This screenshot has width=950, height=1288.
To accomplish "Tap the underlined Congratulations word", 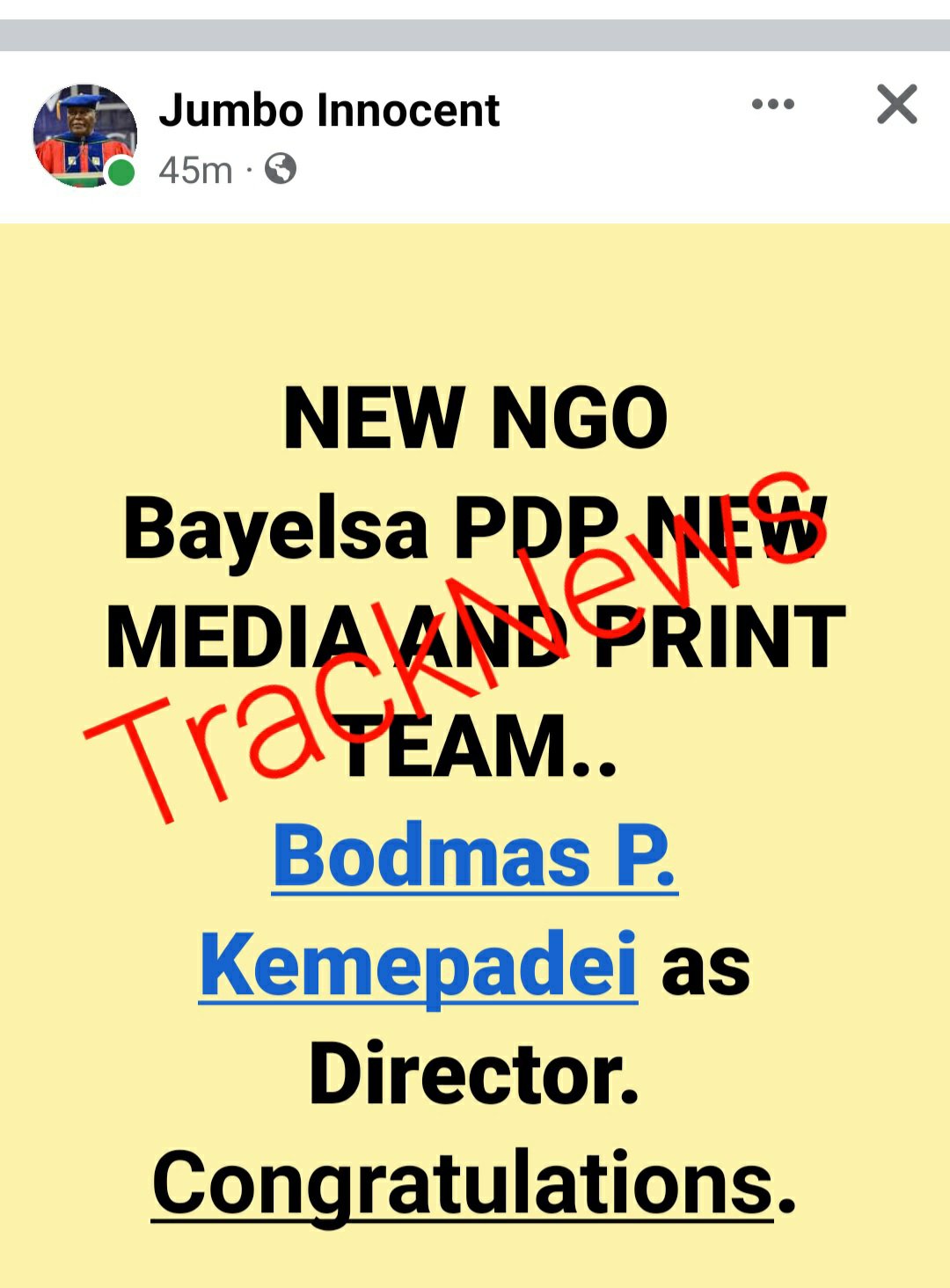I will click(x=463, y=1183).
